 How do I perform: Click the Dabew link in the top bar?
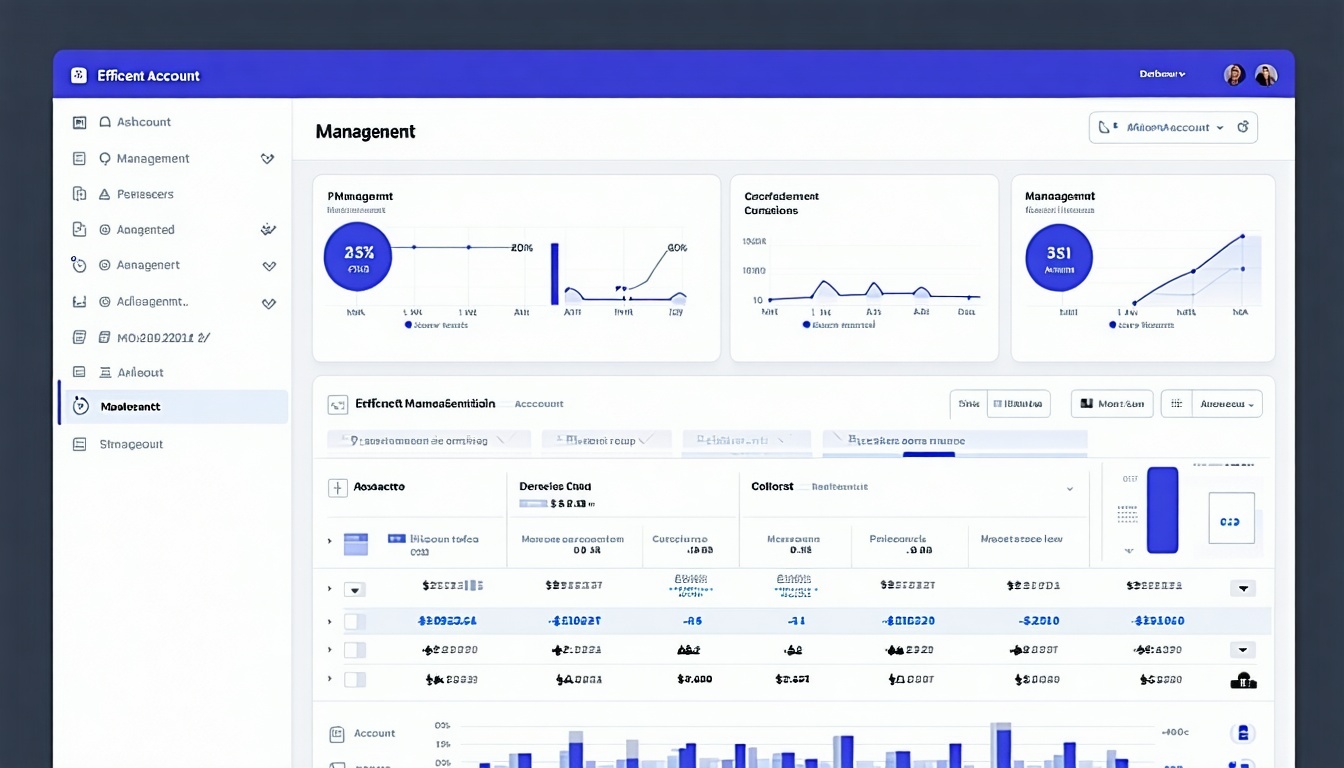coord(1161,74)
